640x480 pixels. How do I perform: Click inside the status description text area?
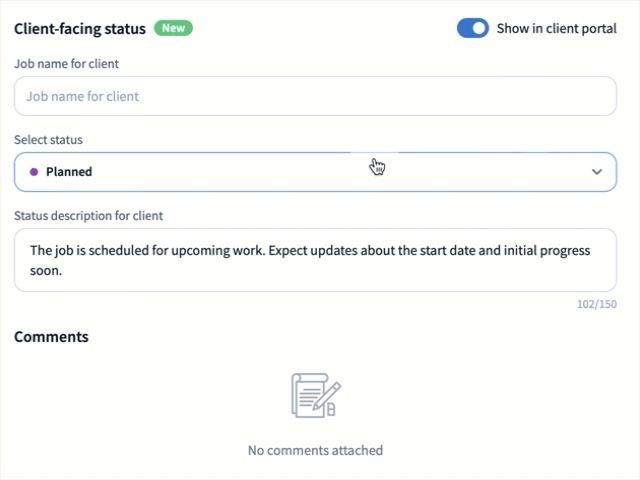pyautogui.click(x=315, y=260)
